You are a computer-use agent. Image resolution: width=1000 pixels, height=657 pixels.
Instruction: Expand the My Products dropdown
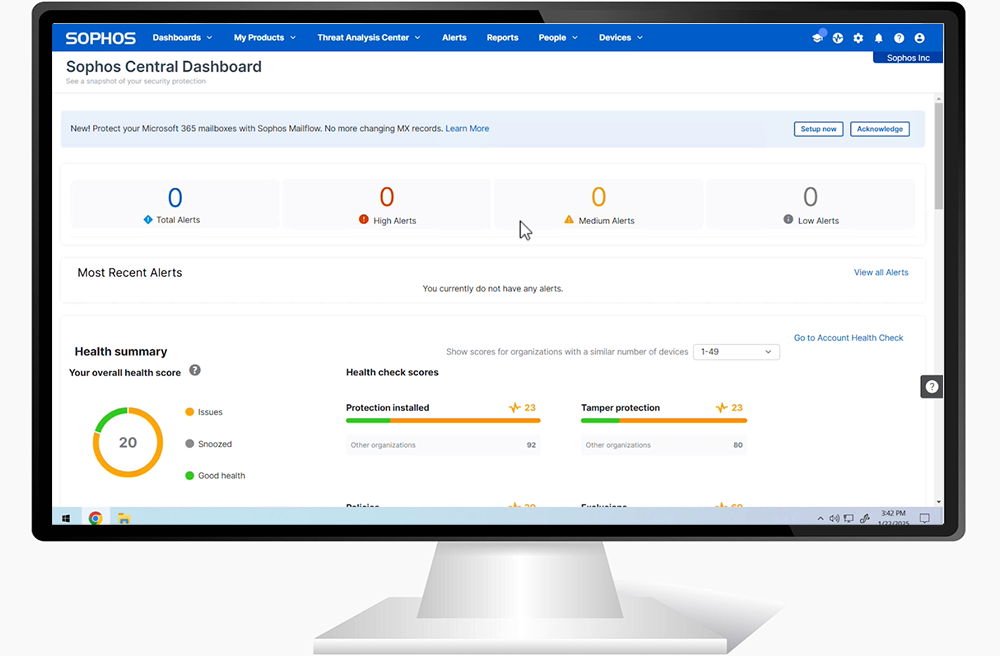[265, 38]
